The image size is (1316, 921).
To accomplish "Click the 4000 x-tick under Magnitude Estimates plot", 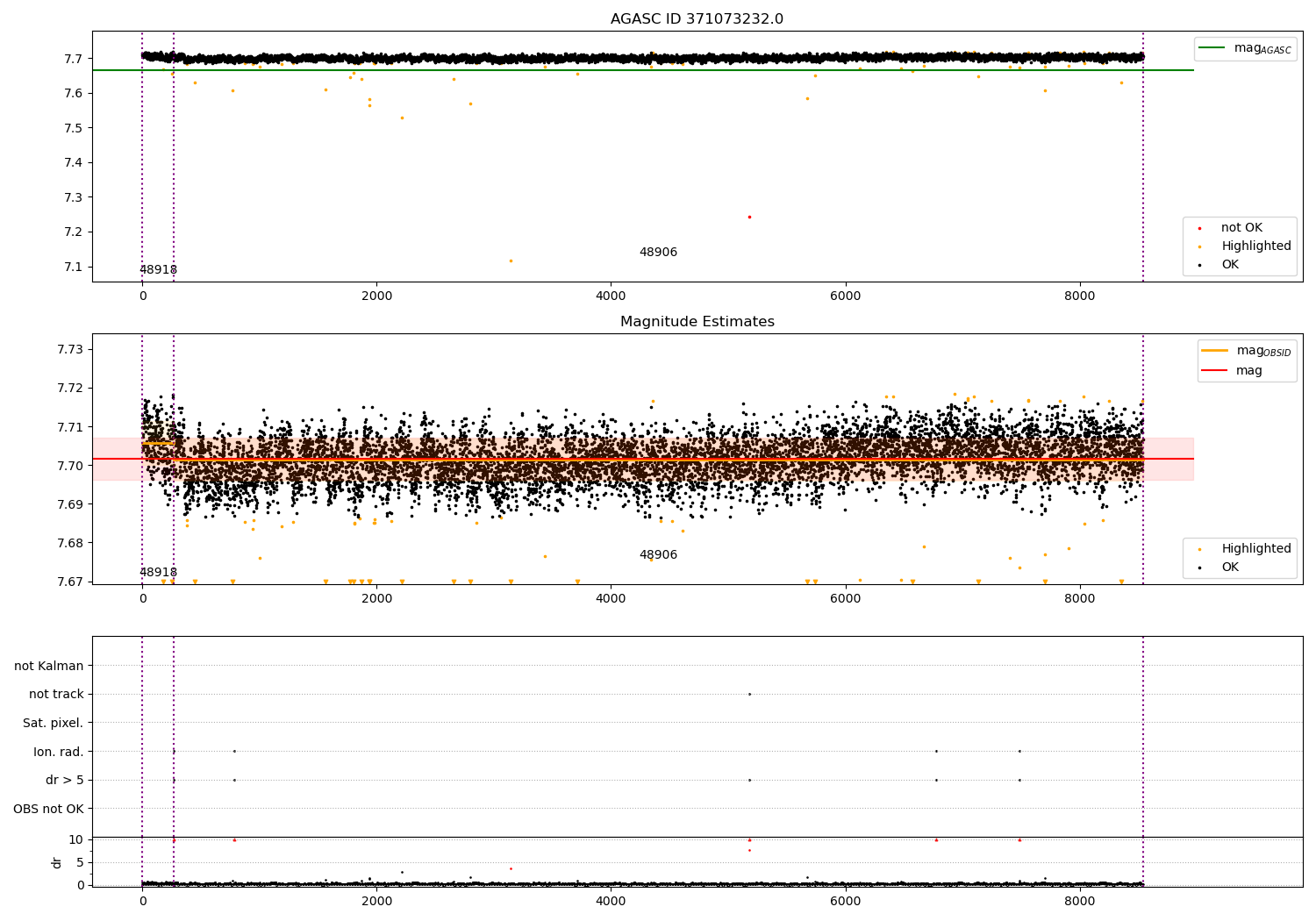I will [611, 599].
